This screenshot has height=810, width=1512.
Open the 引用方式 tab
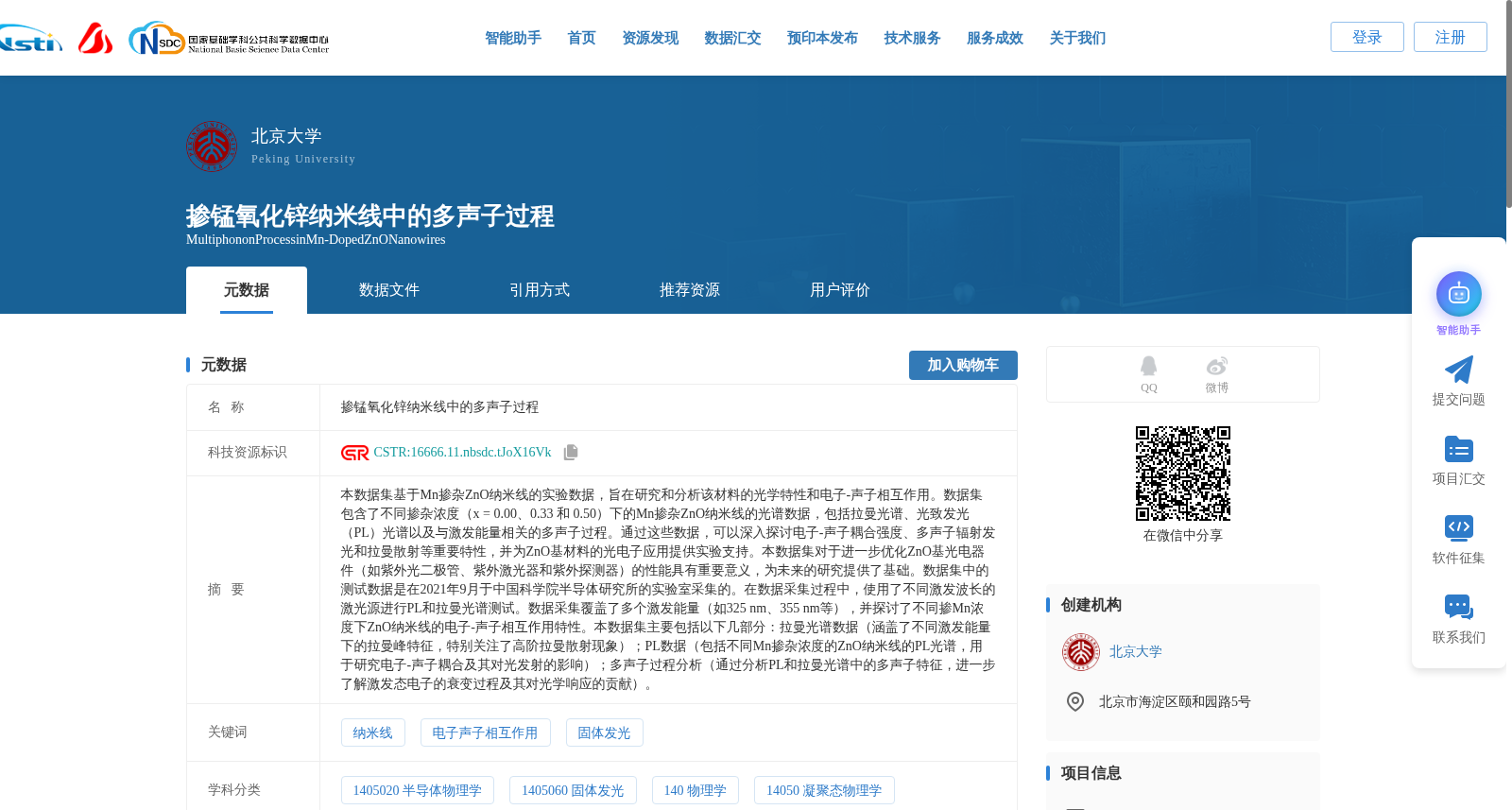tap(540, 290)
